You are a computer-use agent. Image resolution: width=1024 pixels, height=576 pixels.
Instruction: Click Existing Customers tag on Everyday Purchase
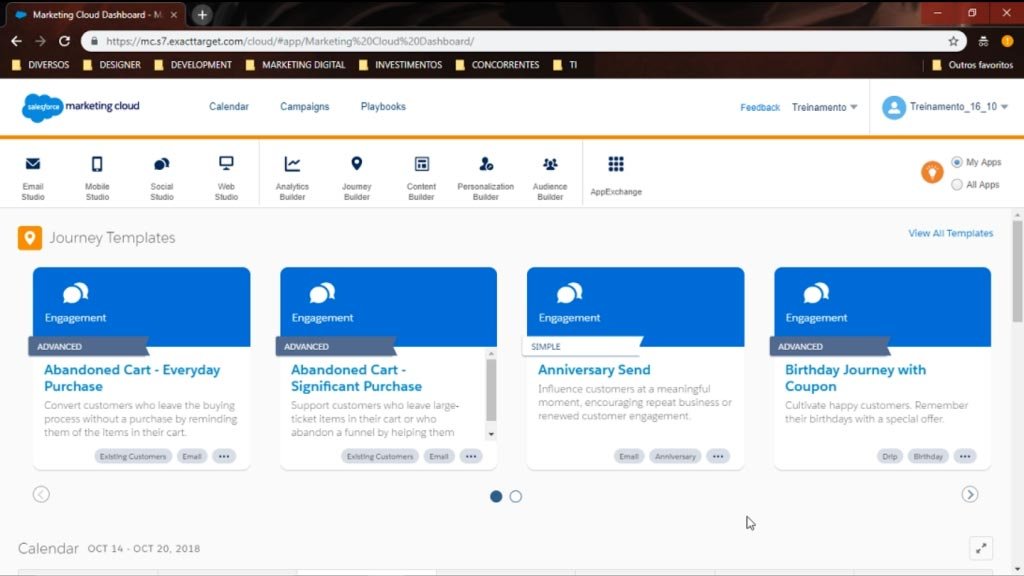click(x=133, y=456)
